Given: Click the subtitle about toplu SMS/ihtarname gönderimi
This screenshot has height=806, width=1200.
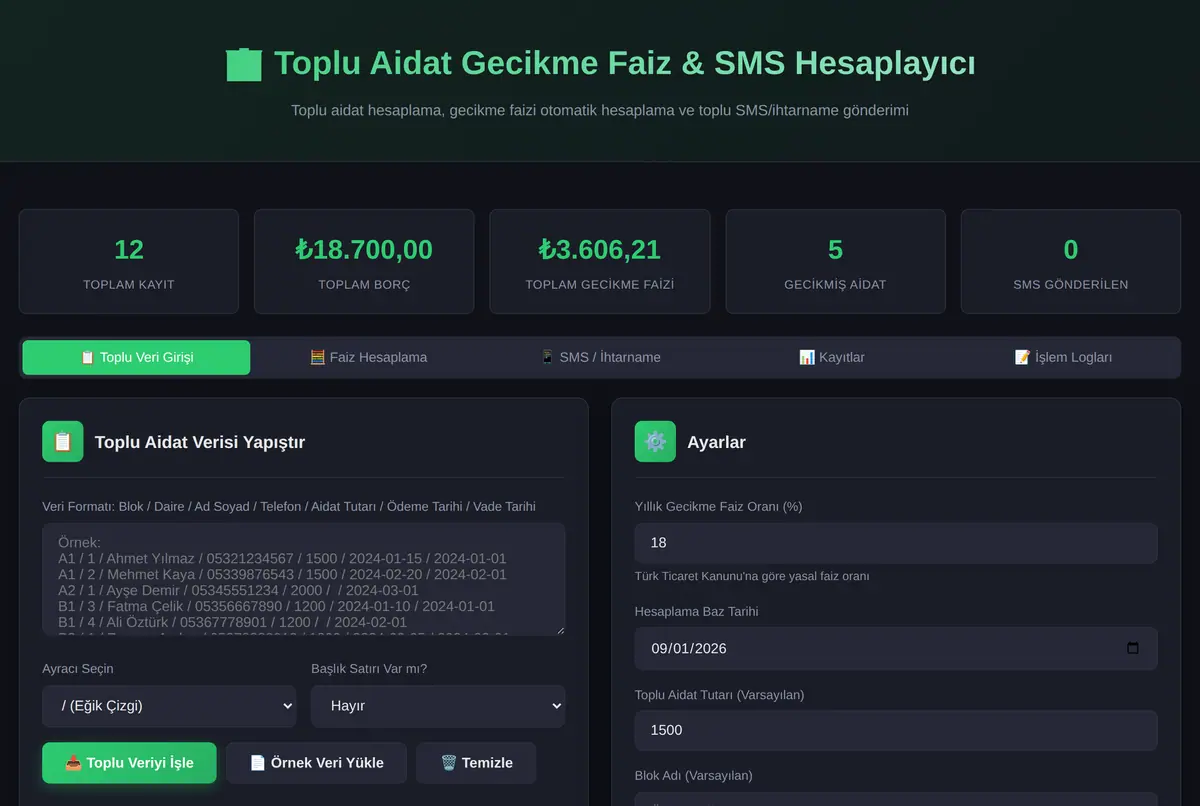Looking at the screenshot, I should tap(600, 110).
